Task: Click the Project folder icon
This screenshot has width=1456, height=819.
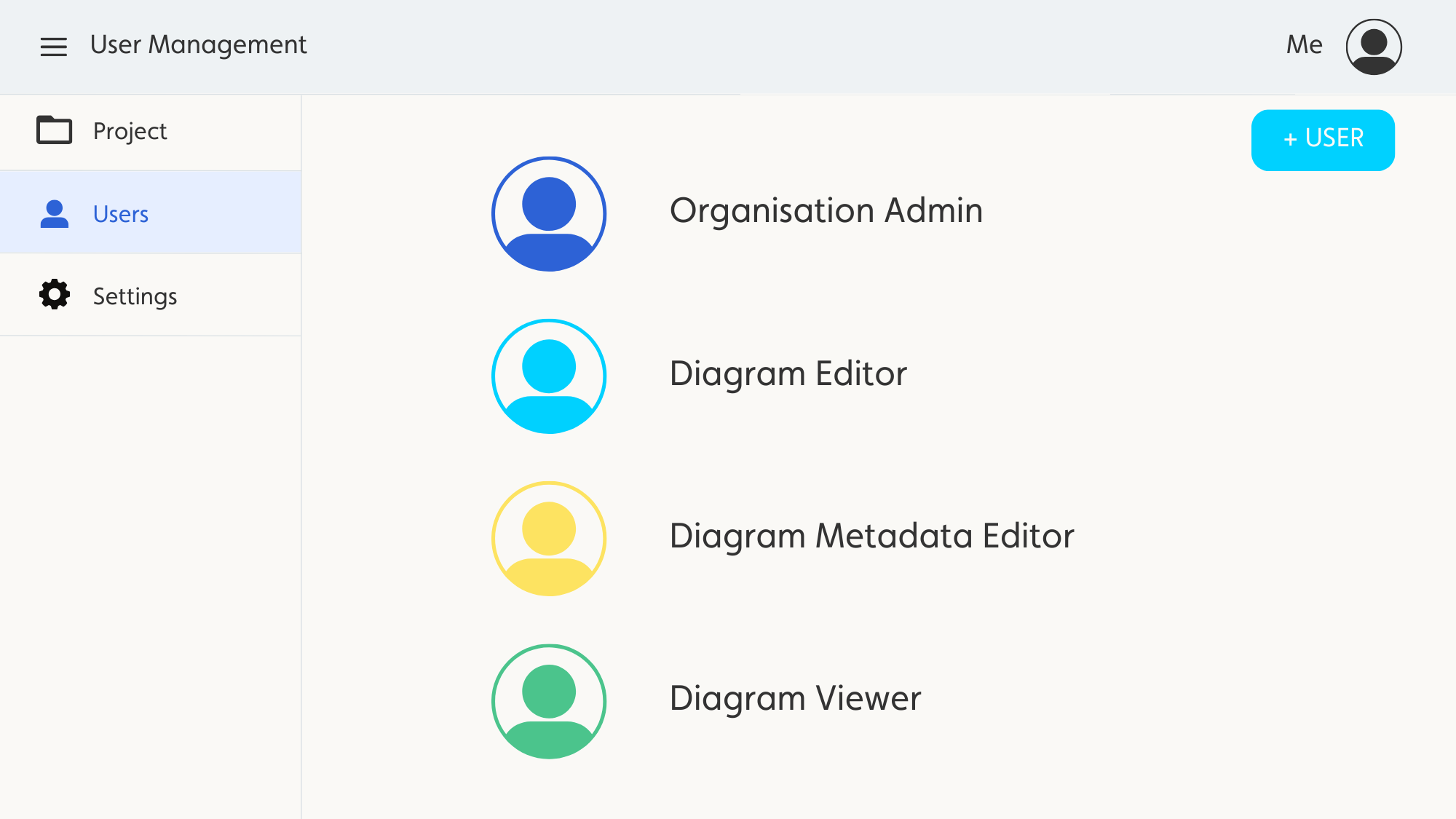Action: click(55, 130)
